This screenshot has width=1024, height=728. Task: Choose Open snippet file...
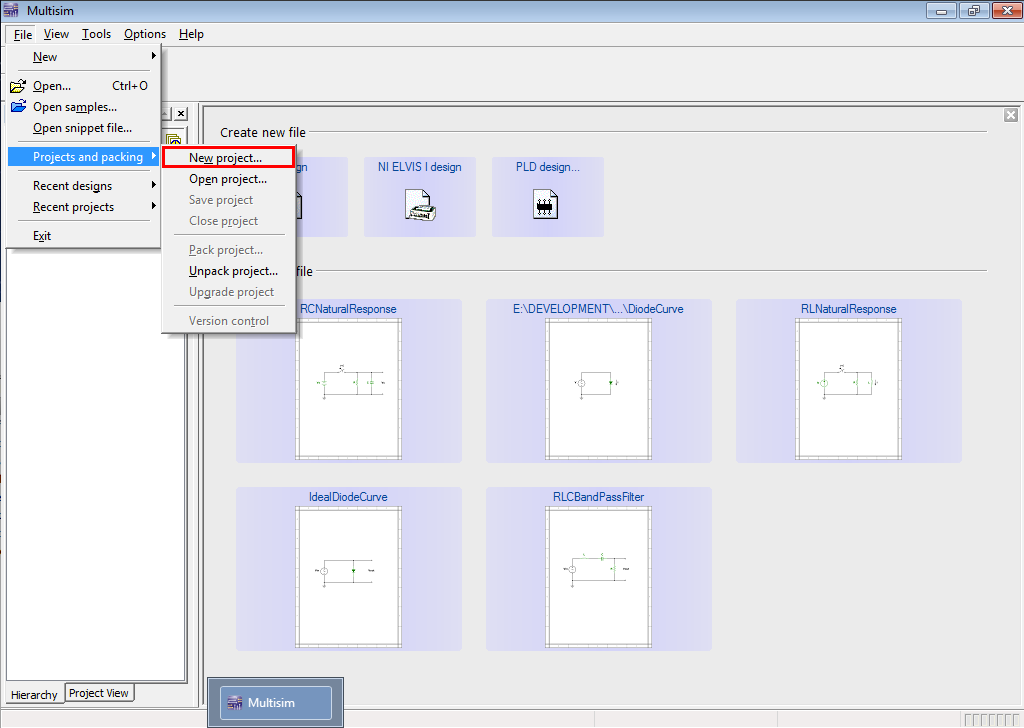[84, 128]
